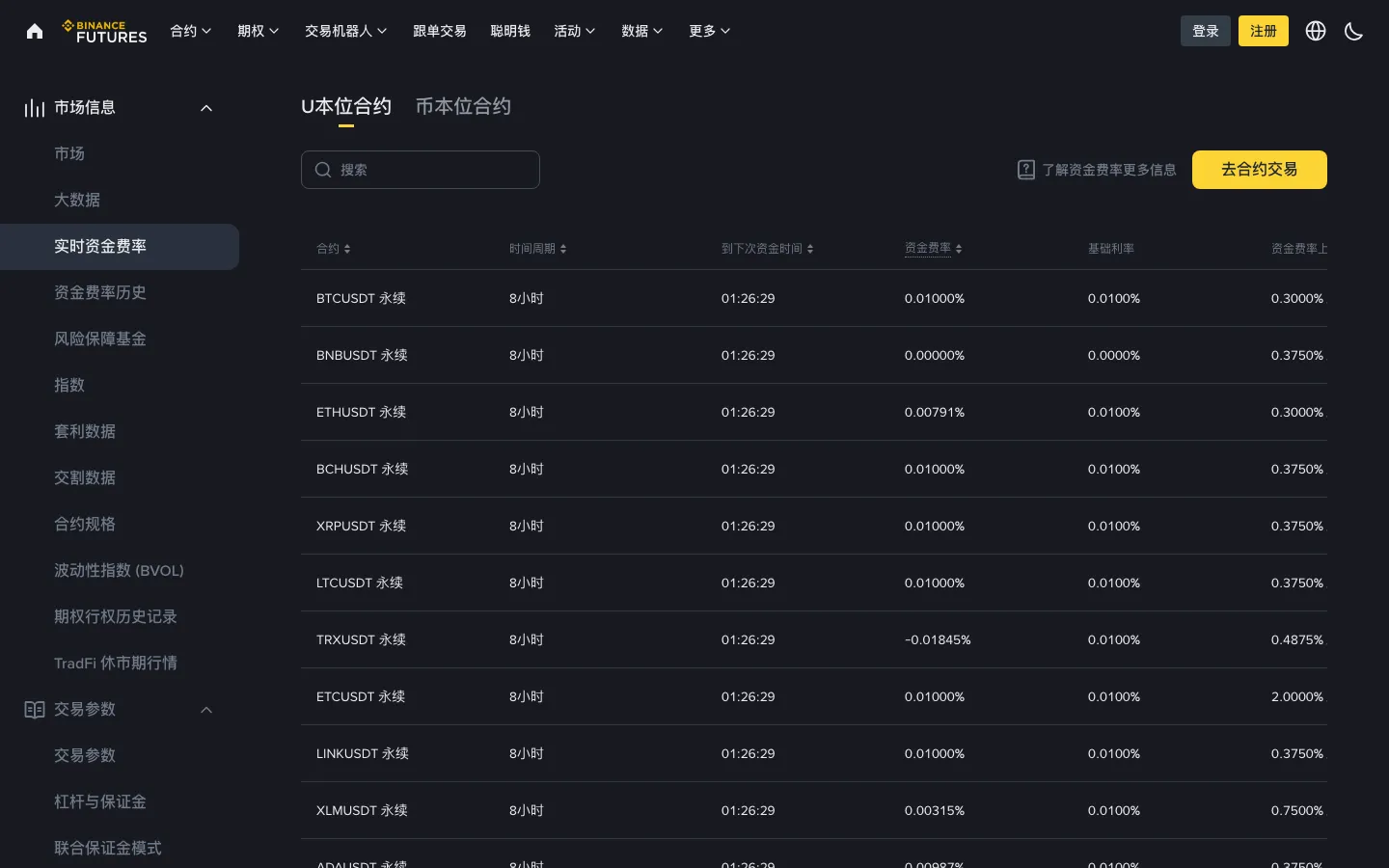
Task: Click the 注册 button
Action: click(1264, 31)
